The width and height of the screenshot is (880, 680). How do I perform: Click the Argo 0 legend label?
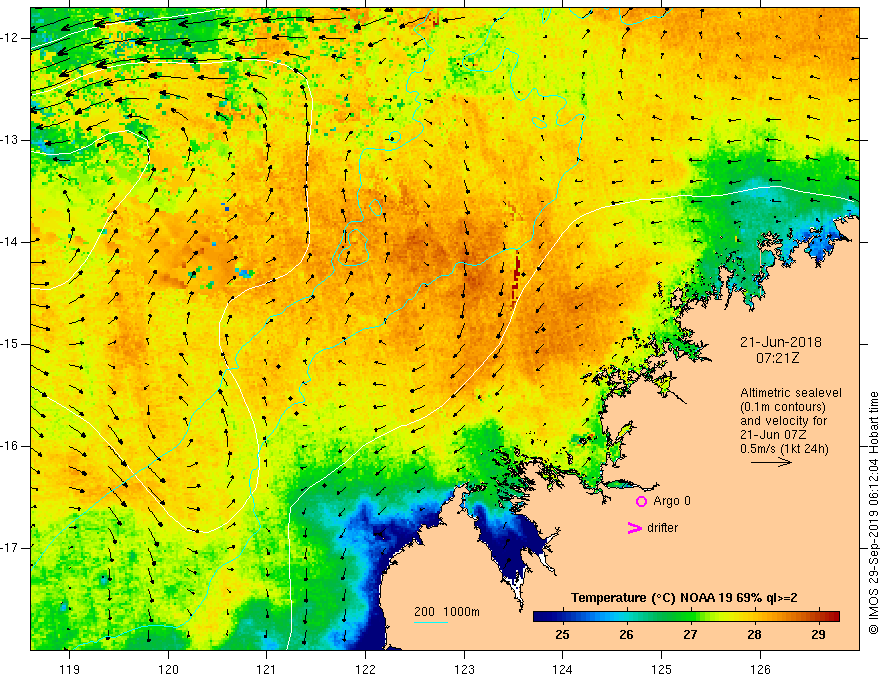672,501
